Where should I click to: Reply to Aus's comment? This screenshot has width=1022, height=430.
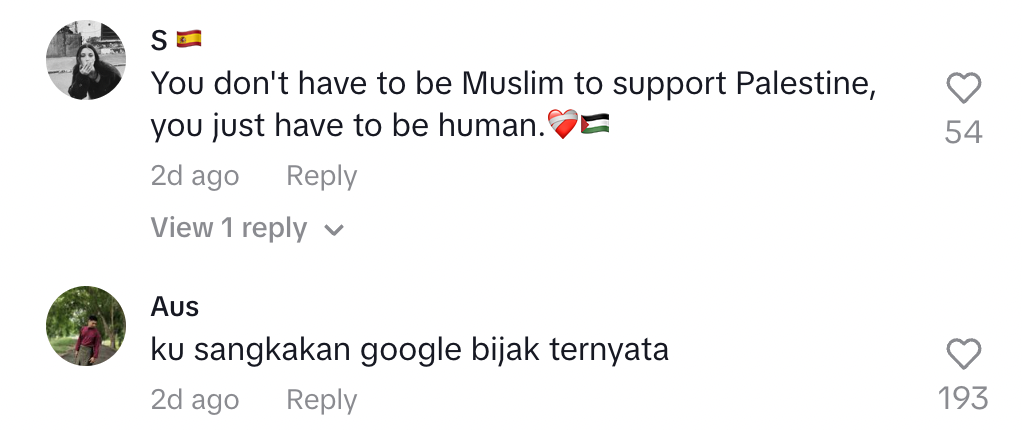click(x=321, y=400)
